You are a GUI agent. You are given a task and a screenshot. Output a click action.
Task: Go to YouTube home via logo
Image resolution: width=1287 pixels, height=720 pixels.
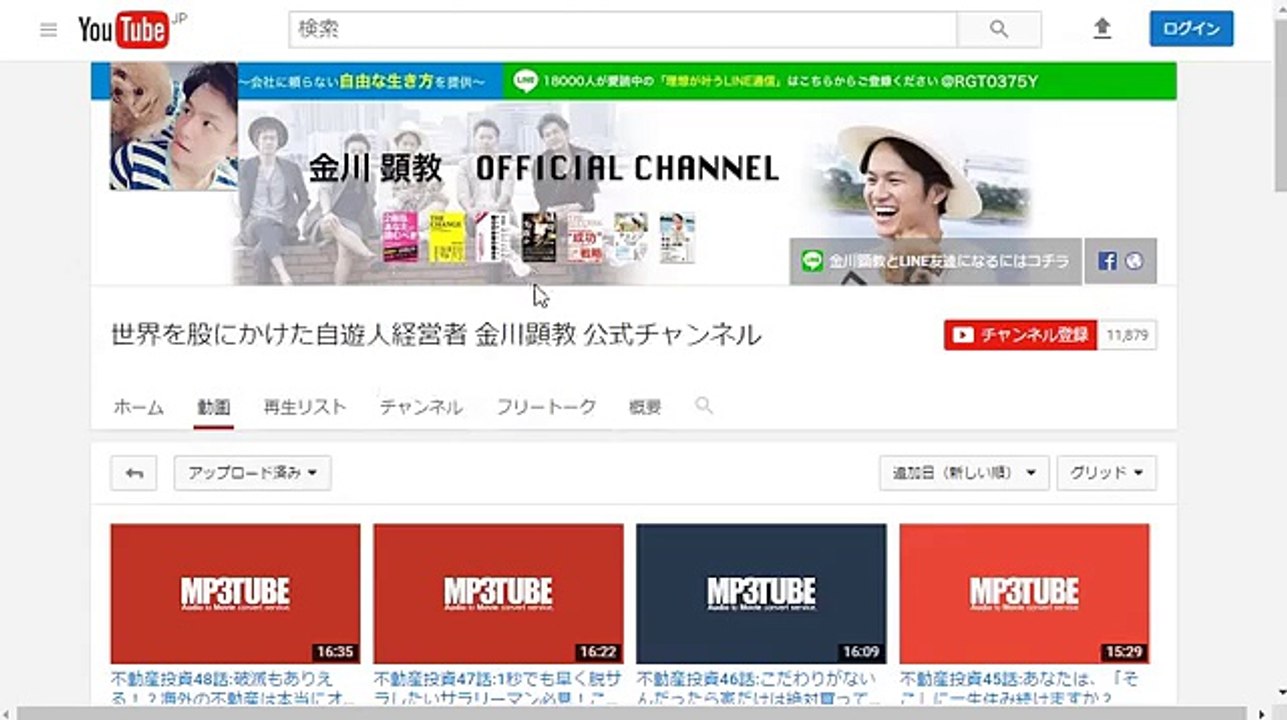123,30
